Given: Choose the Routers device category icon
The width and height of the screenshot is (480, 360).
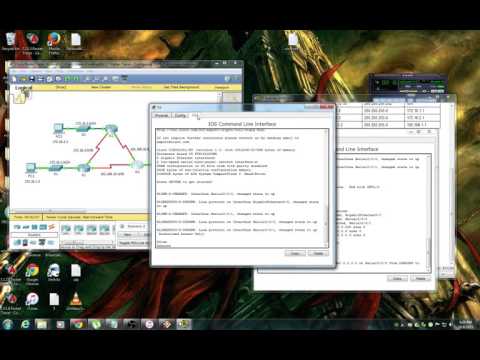Looking at the screenshot, I should (x=17, y=227).
